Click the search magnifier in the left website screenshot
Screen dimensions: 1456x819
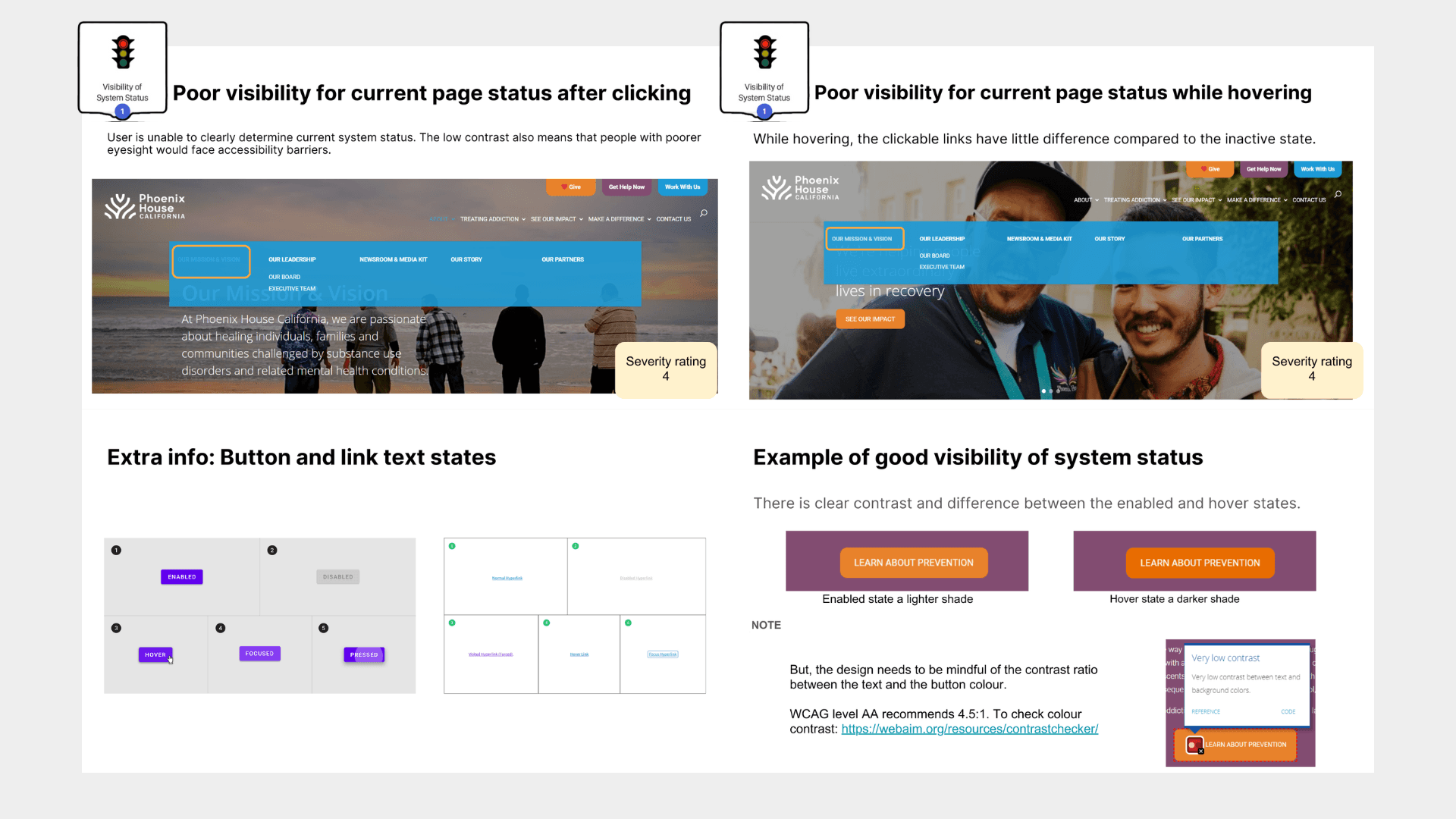[x=704, y=213]
